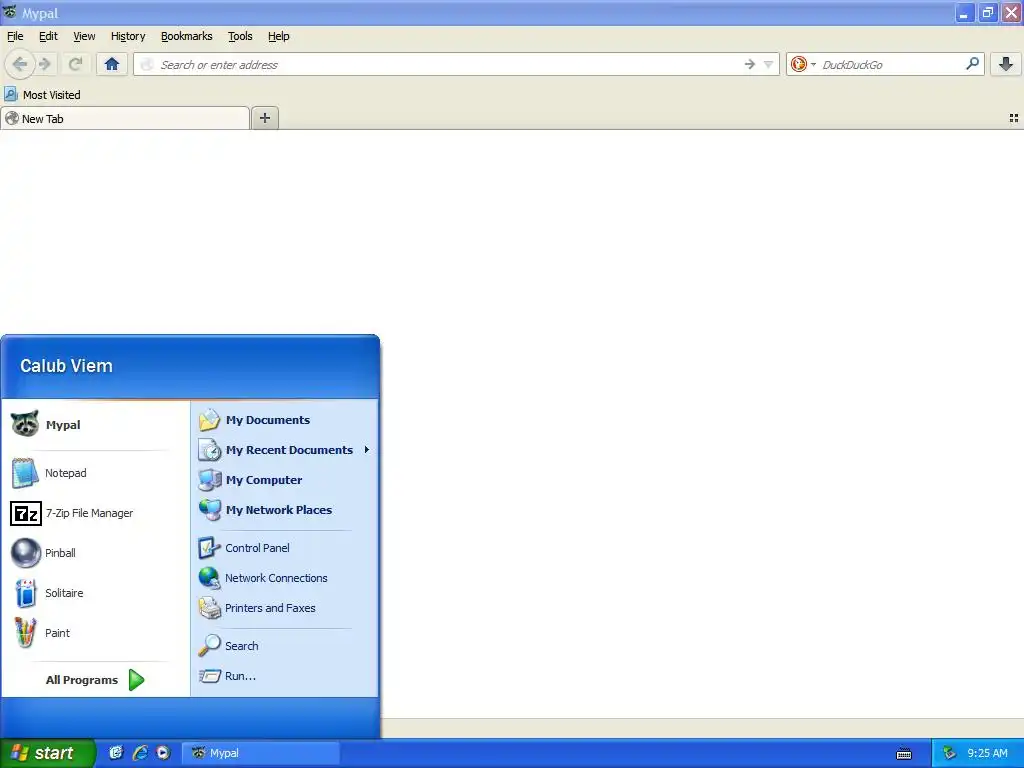The height and width of the screenshot is (768, 1024).
Task: Click the Most Visited bookmarks folder
Action: click(42, 95)
